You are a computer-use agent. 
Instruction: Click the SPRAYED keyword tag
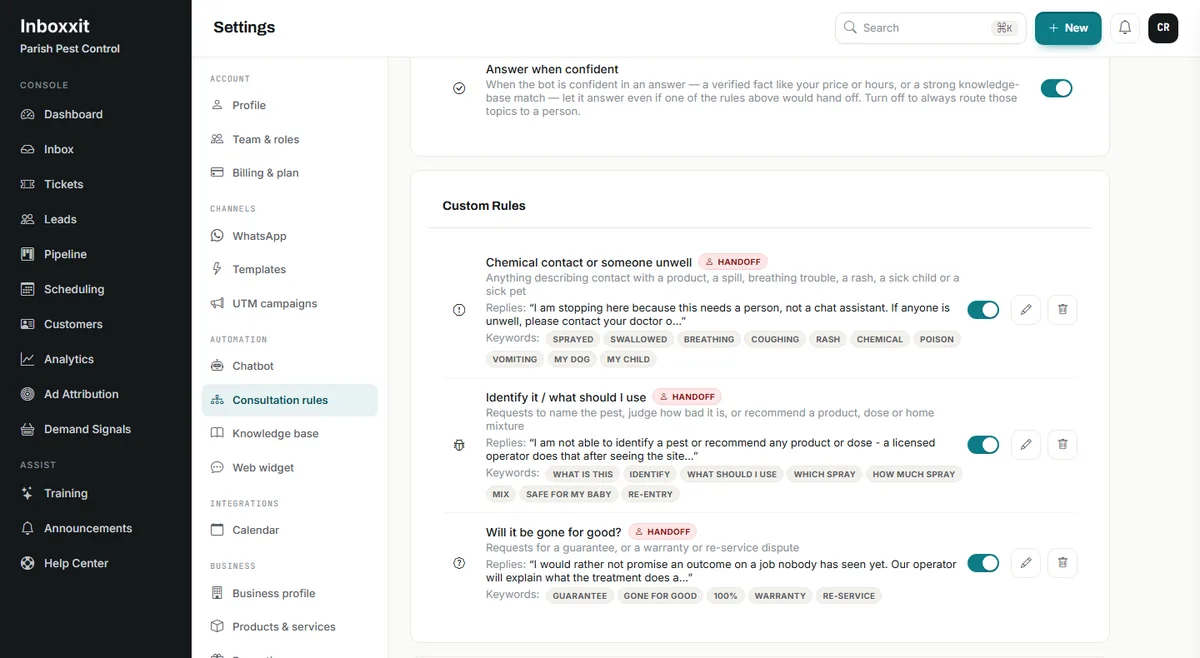tap(573, 339)
